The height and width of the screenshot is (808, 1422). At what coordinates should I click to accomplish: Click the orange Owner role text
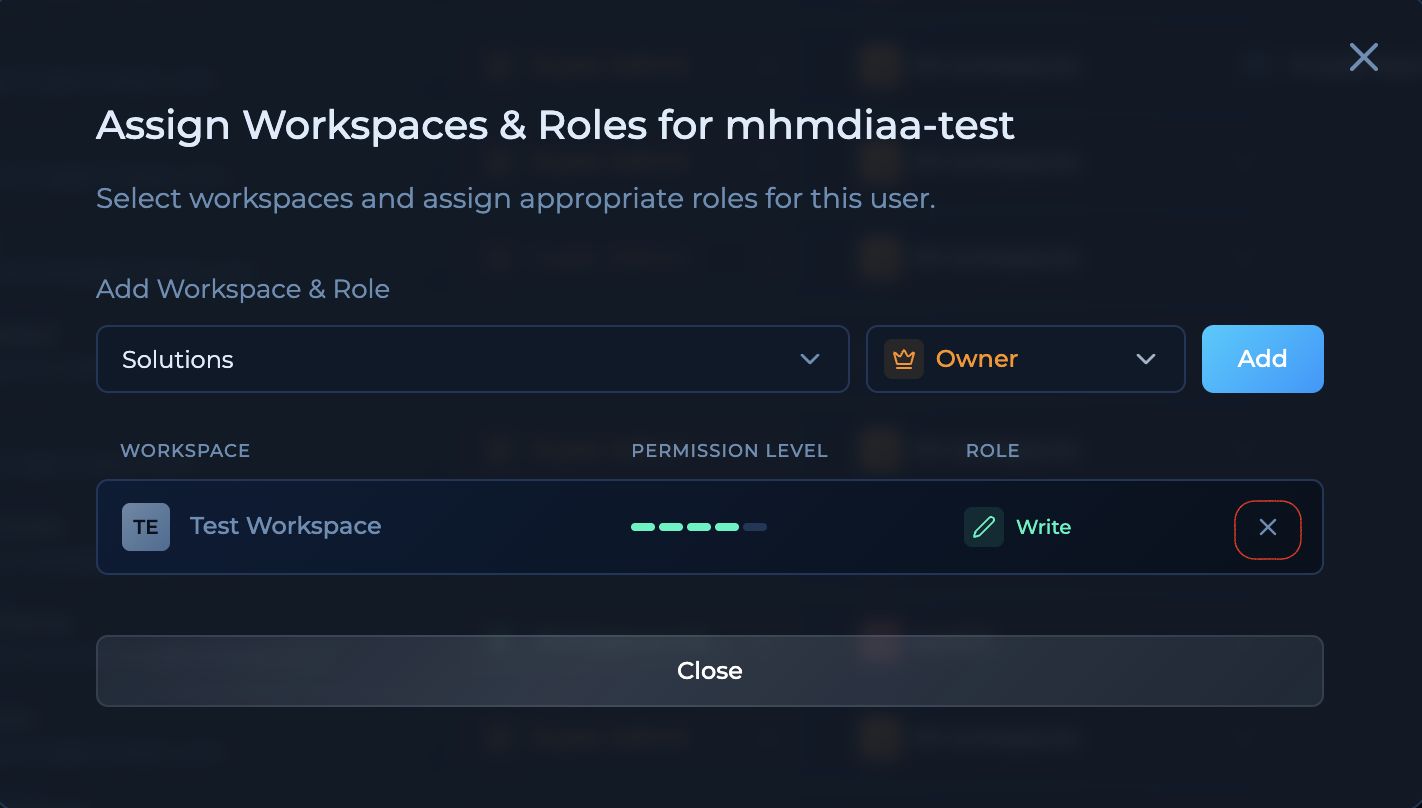pyautogui.click(x=977, y=358)
